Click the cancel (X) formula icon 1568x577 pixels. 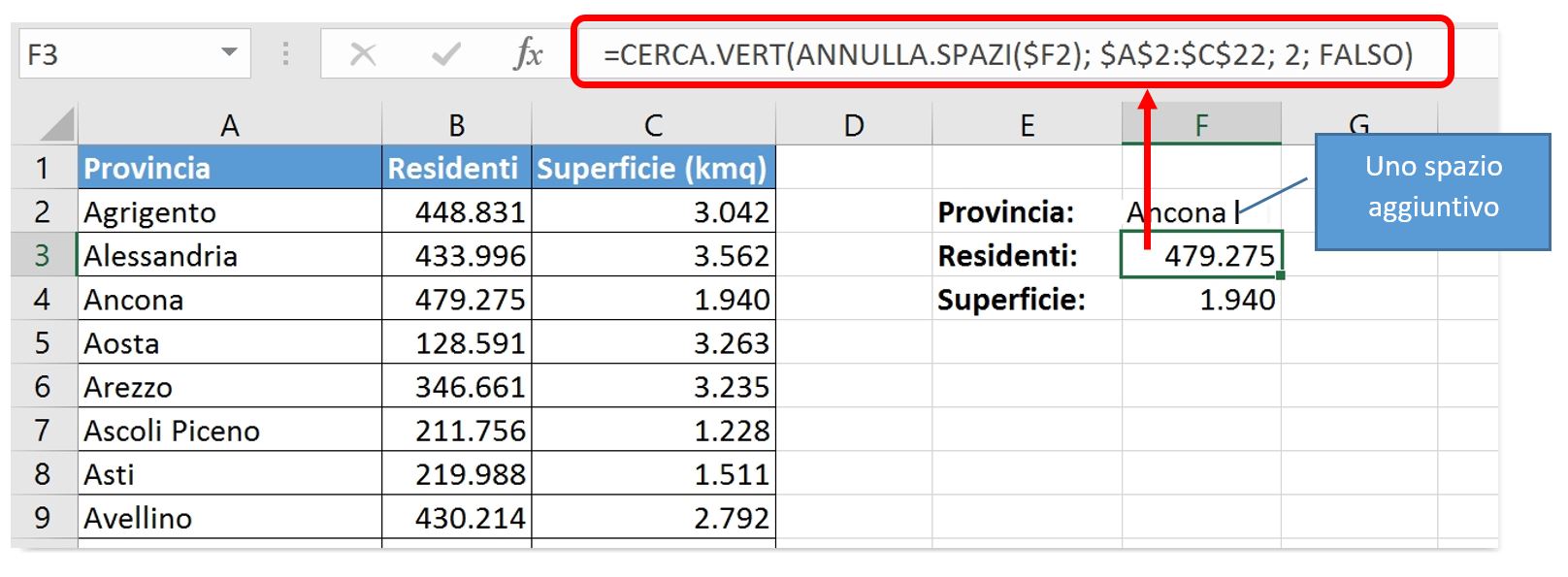[x=363, y=54]
